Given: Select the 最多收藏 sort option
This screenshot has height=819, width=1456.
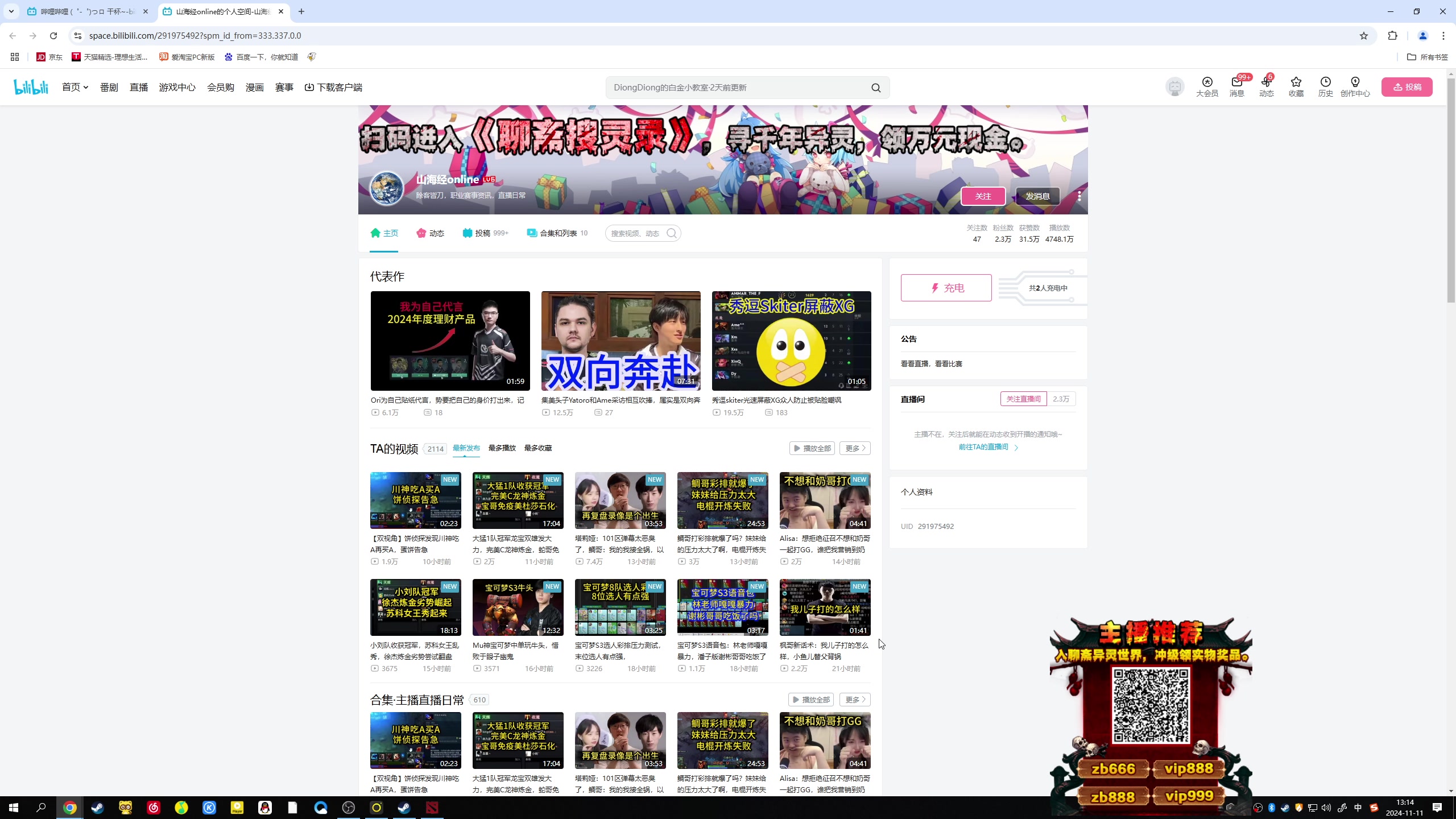Looking at the screenshot, I should coord(537,448).
